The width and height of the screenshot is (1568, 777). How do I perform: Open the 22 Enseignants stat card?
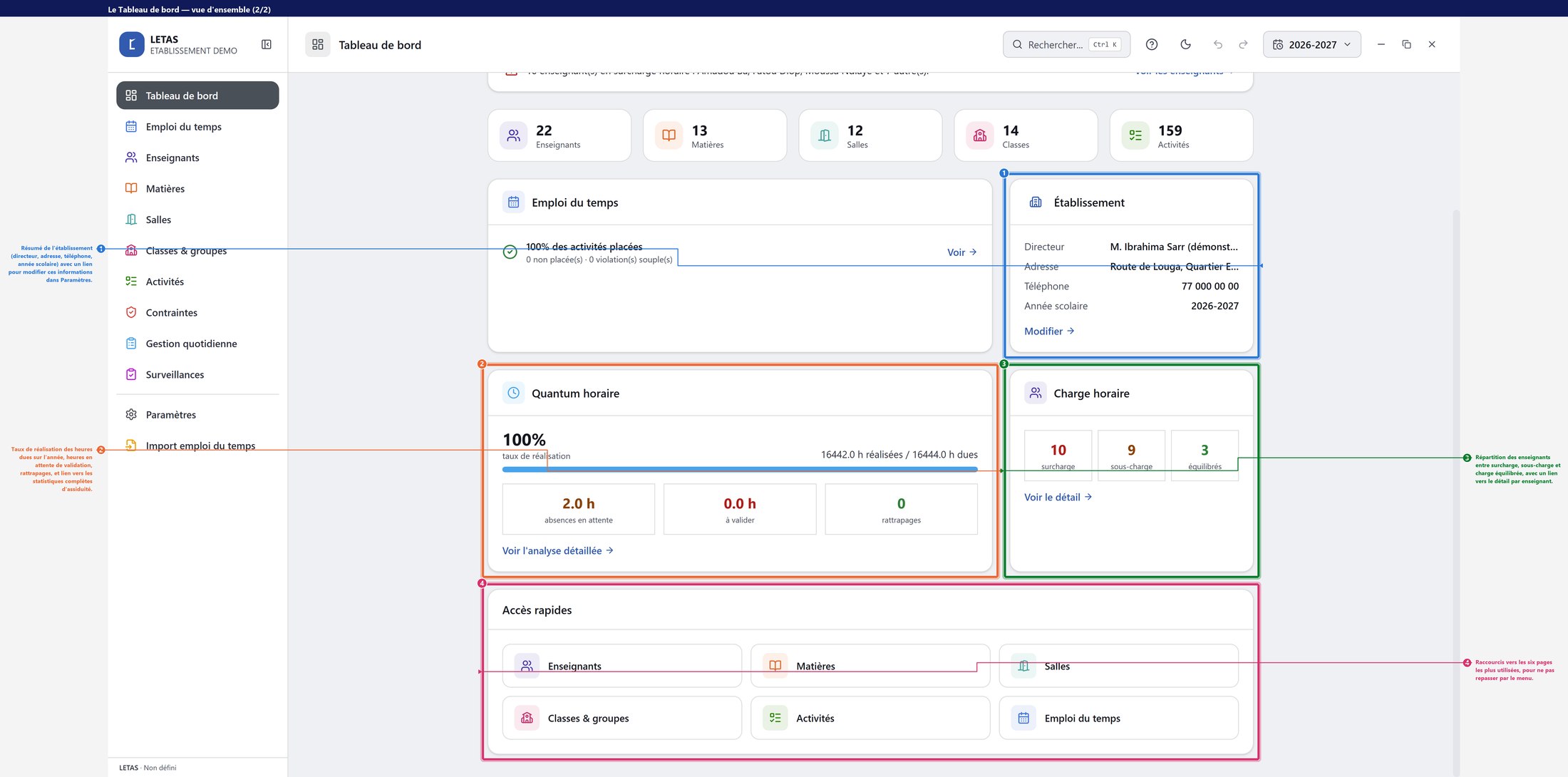click(559, 135)
